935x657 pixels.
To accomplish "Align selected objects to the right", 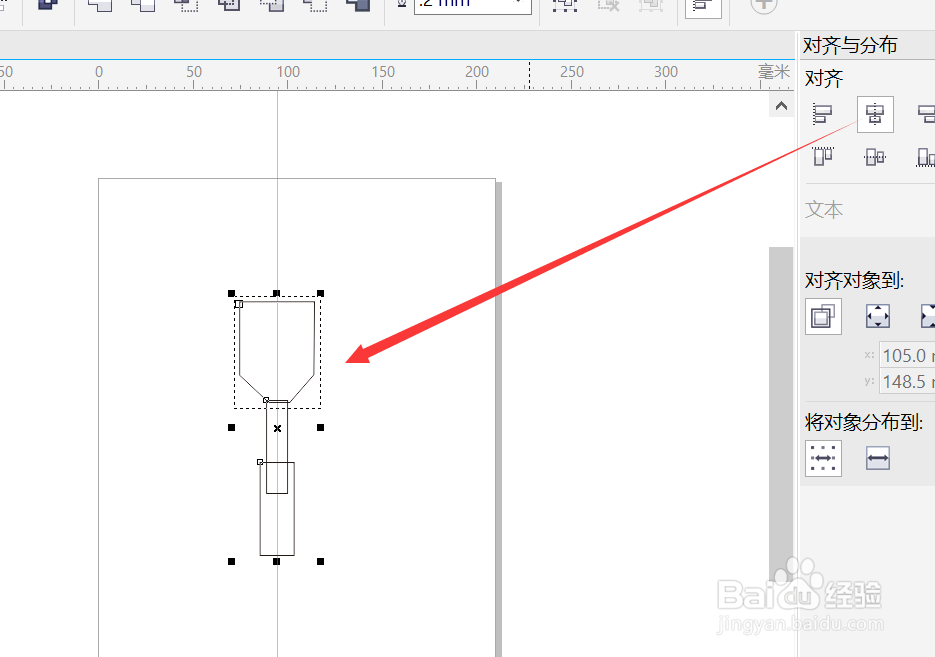I will tap(926, 113).
